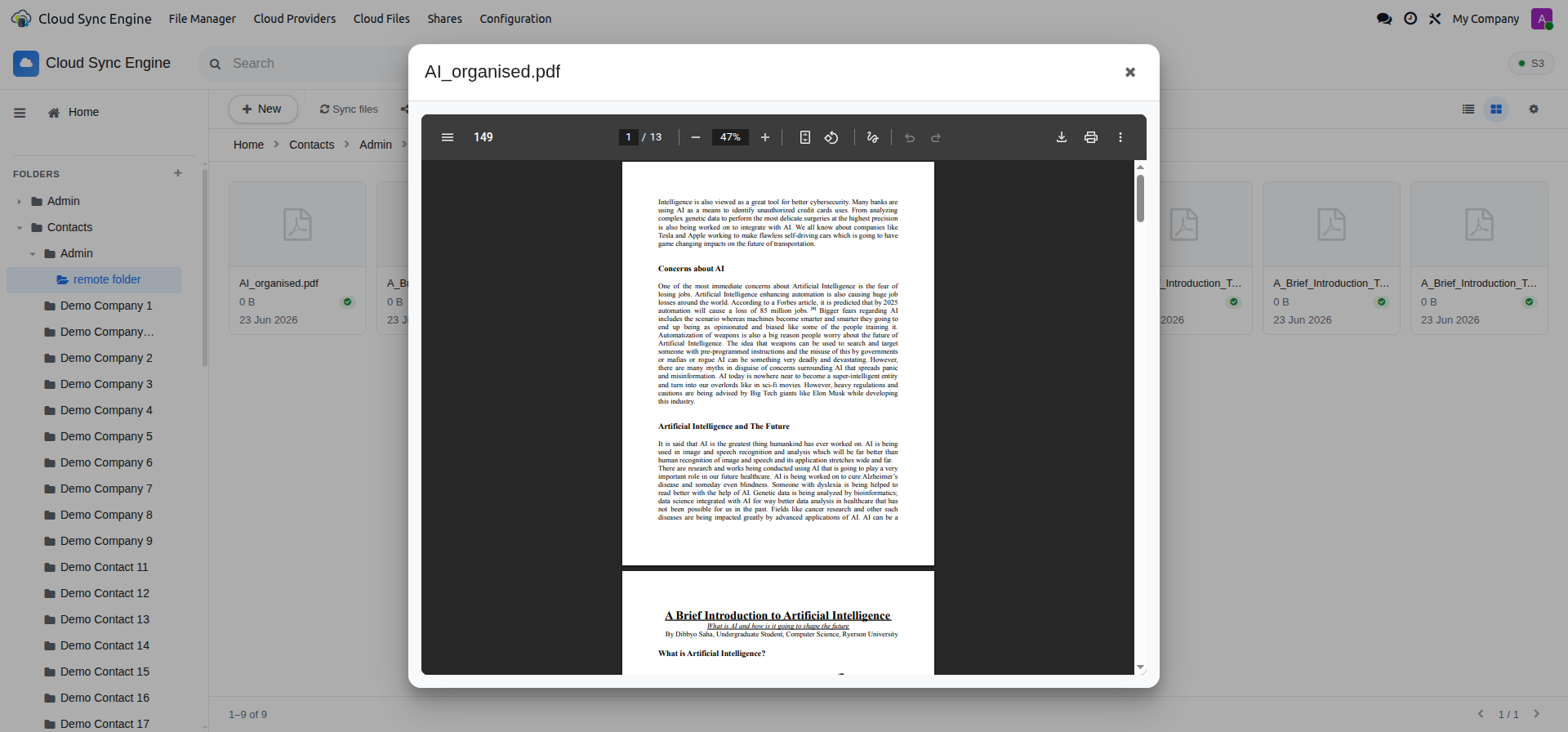Collapse the Contacts folder
Image resolution: width=1568 pixels, height=732 pixels.
[19, 227]
